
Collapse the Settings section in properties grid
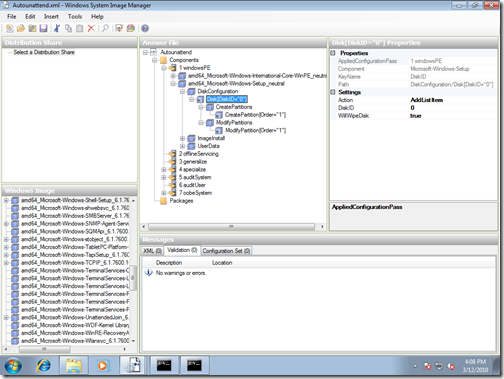click(333, 92)
